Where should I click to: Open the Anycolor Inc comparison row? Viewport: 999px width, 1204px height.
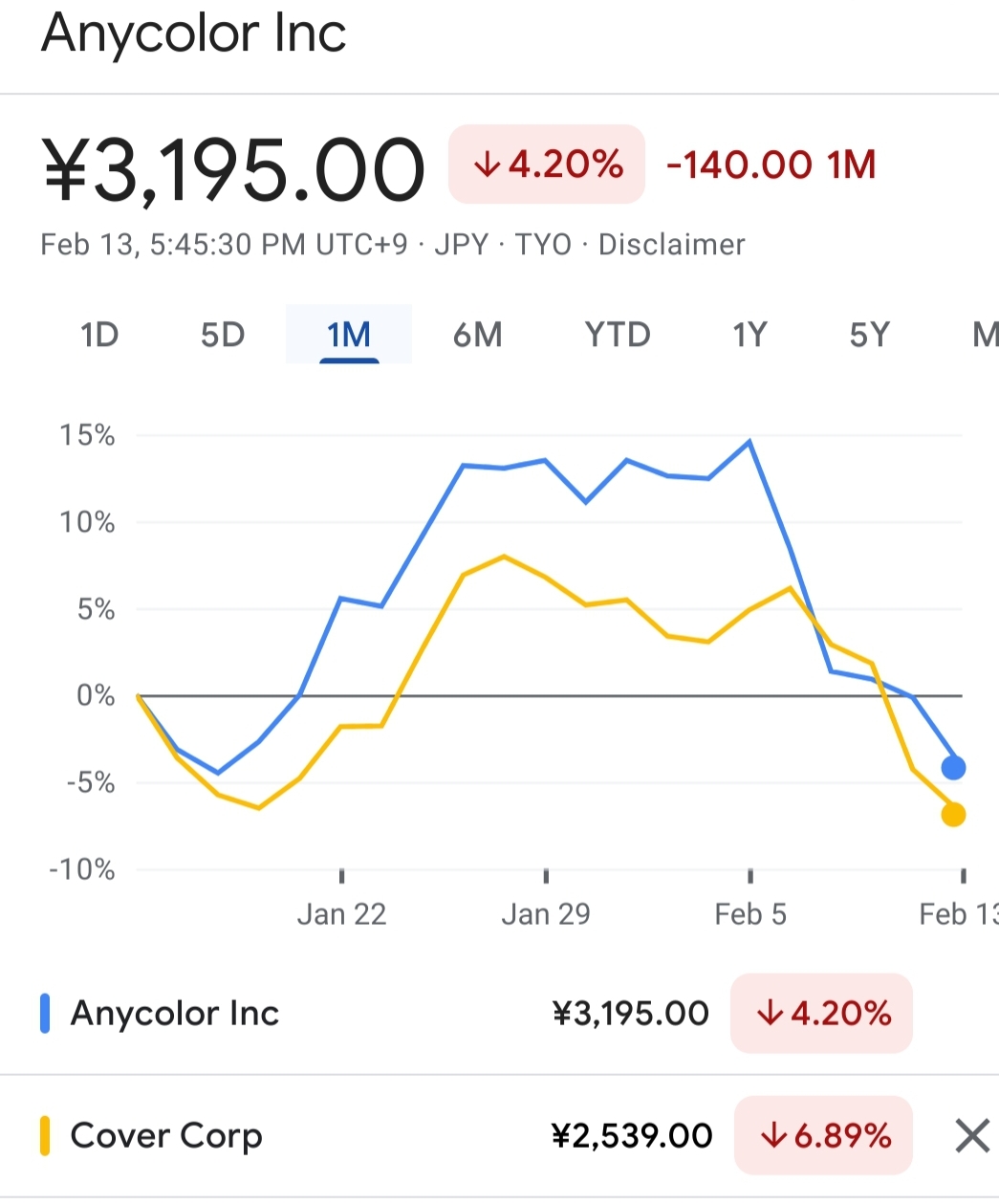499,1014
